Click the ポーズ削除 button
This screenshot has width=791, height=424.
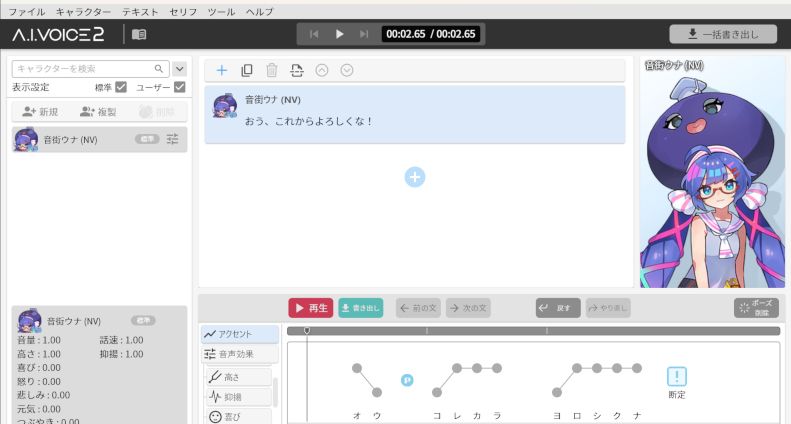[x=756, y=308]
